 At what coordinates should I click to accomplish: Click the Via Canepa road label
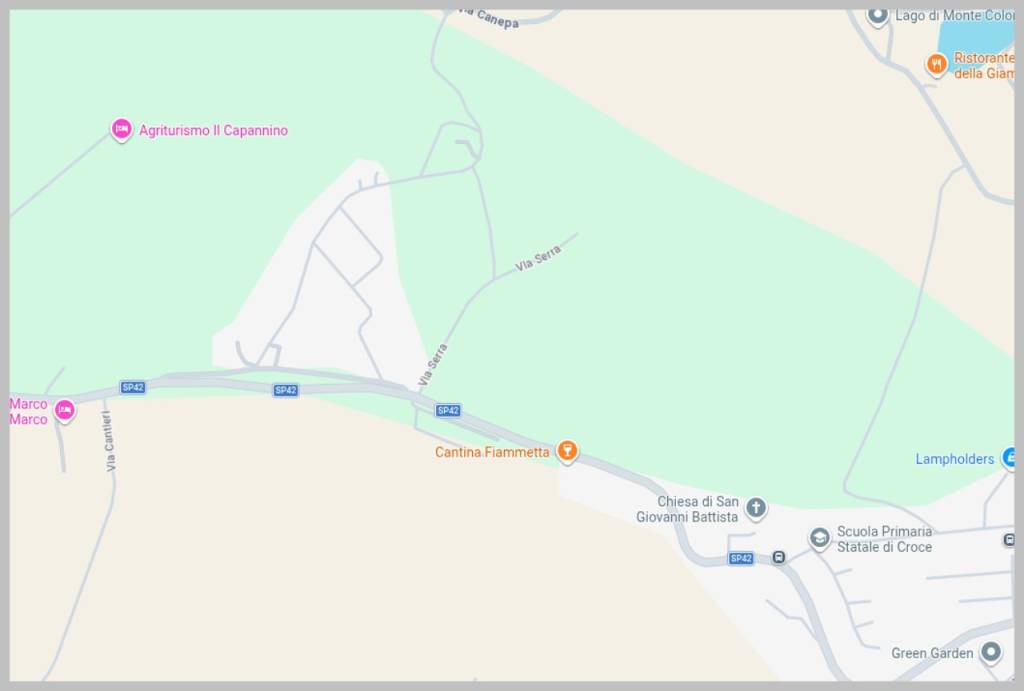(490, 17)
